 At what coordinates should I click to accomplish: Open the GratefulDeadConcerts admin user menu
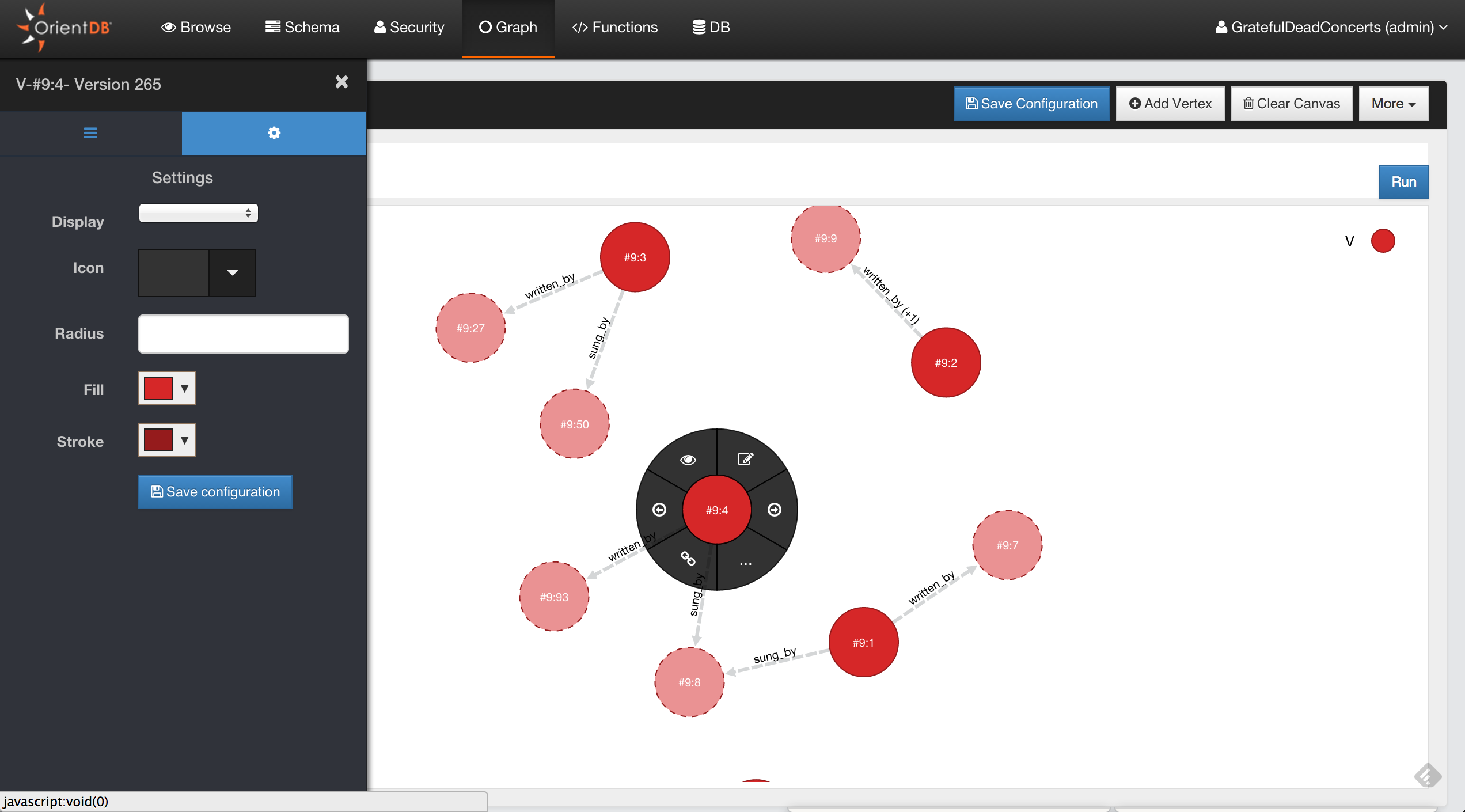[1331, 27]
